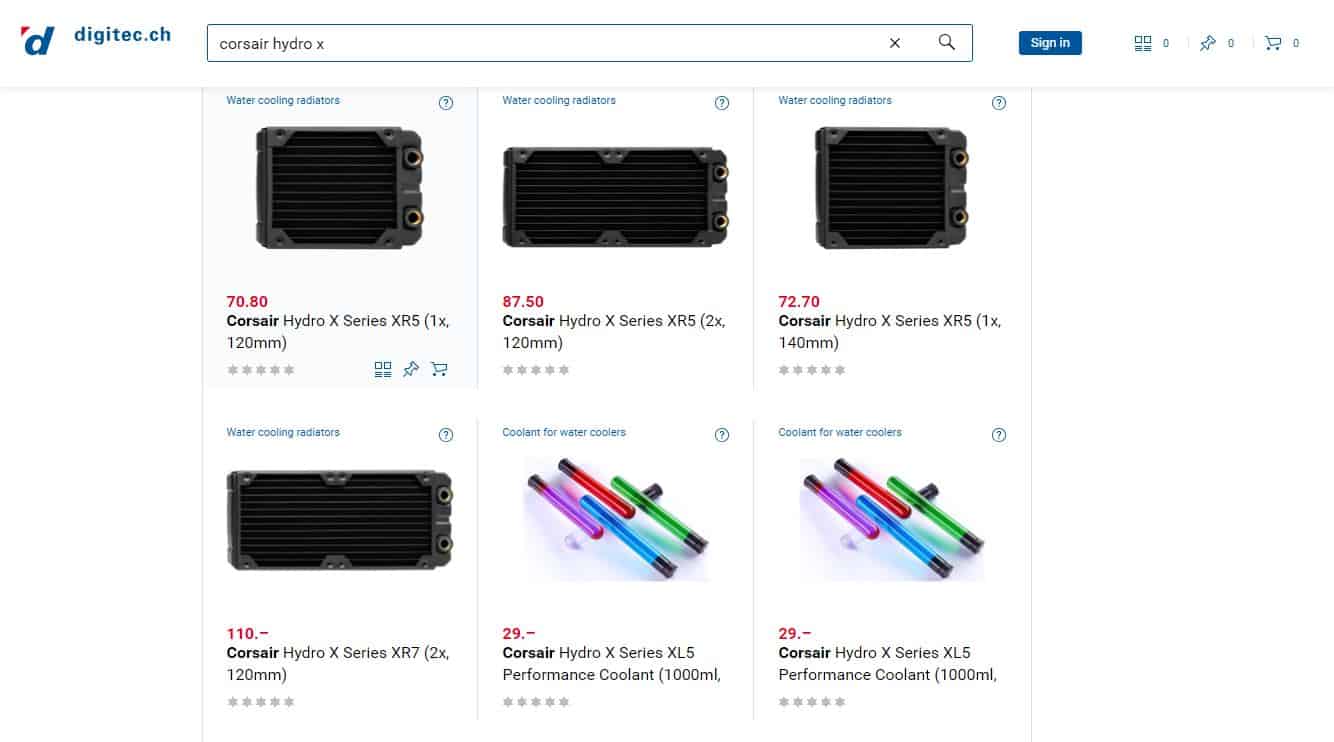Click the Sign in button
This screenshot has width=1334, height=742.
tap(1050, 43)
